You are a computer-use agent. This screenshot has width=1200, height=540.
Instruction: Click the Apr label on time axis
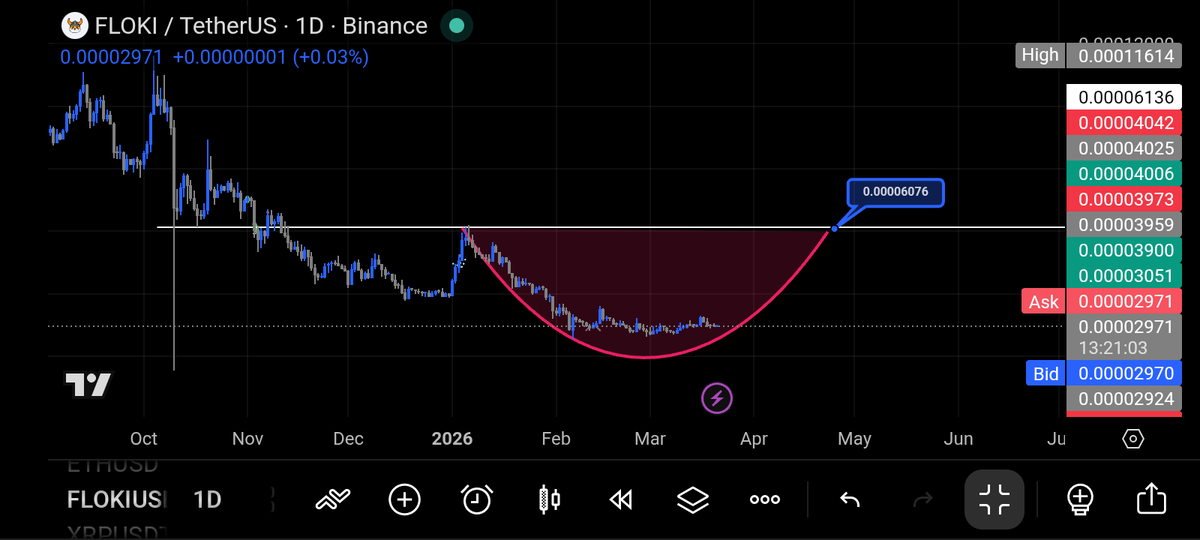point(754,439)
